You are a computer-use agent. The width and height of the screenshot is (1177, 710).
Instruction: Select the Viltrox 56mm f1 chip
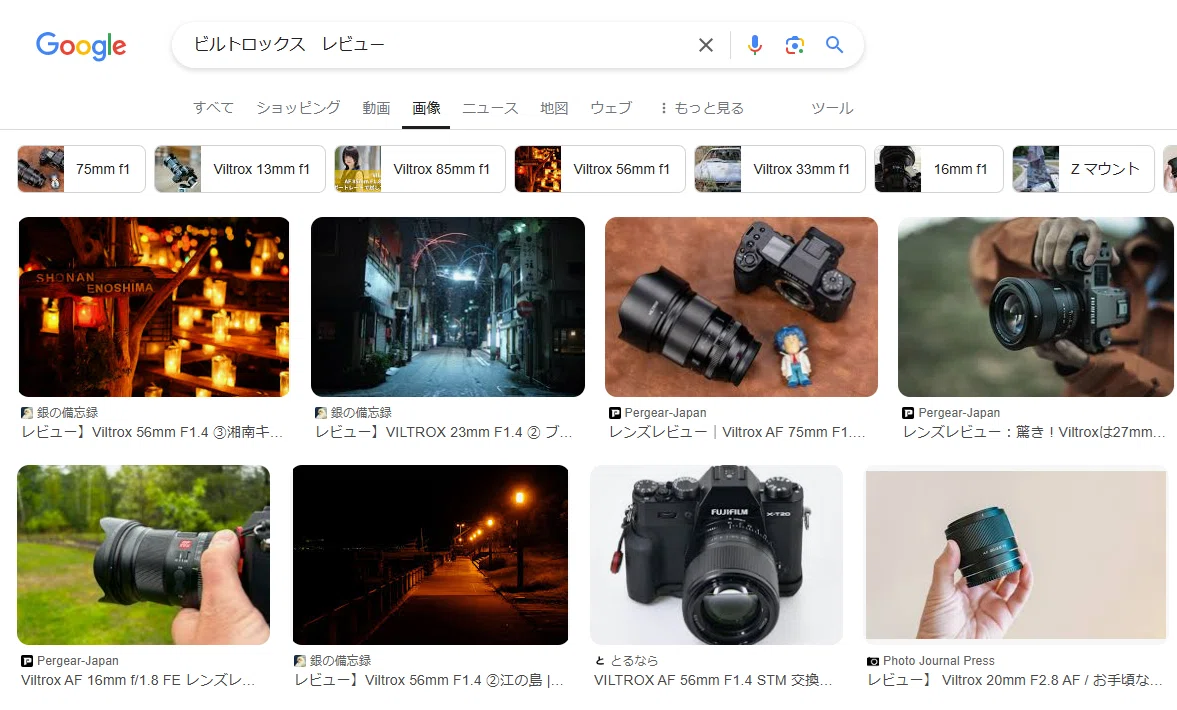pos(600,169)
